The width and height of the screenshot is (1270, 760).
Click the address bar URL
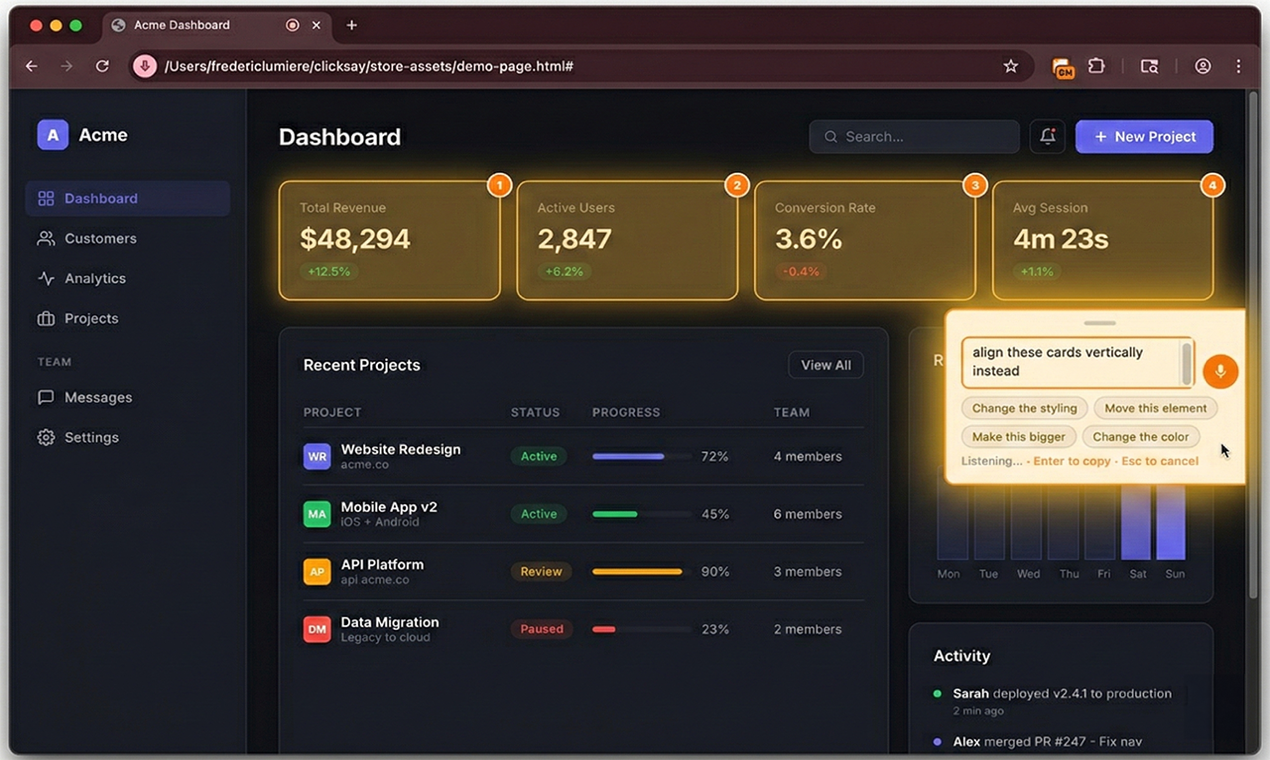(369, 66)
